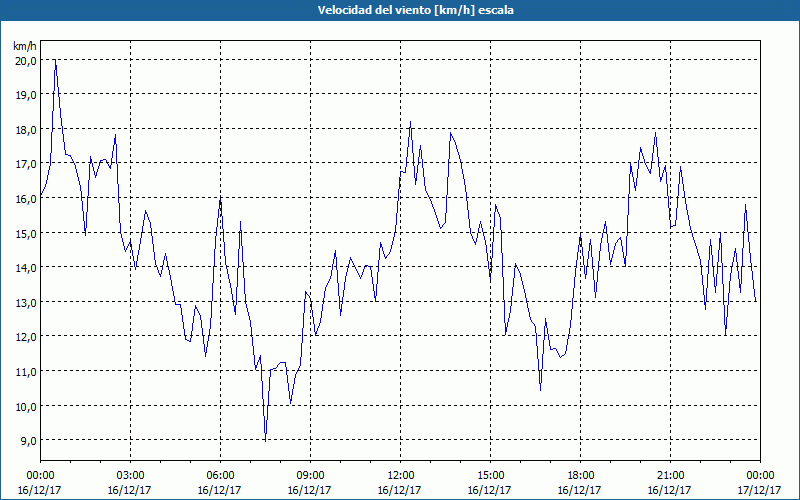Select the 9,0 y-axis label
This screenshot has height=500, width=800.
tap(28, 441)
